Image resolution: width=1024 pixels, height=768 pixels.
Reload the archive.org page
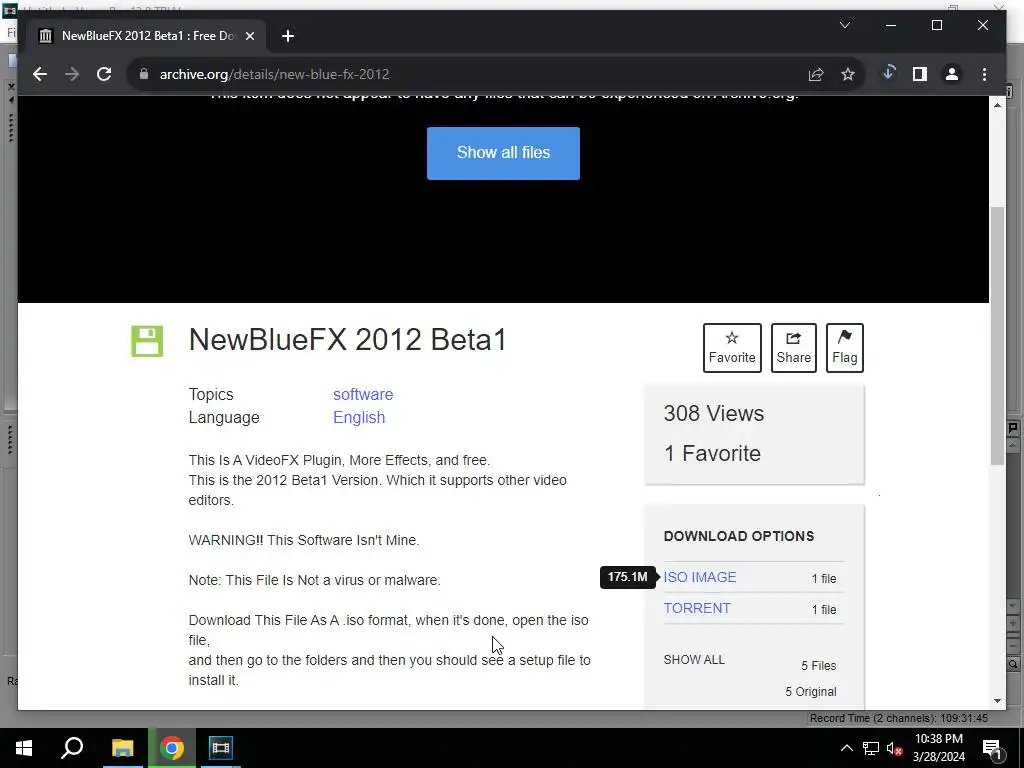(104, 74)
